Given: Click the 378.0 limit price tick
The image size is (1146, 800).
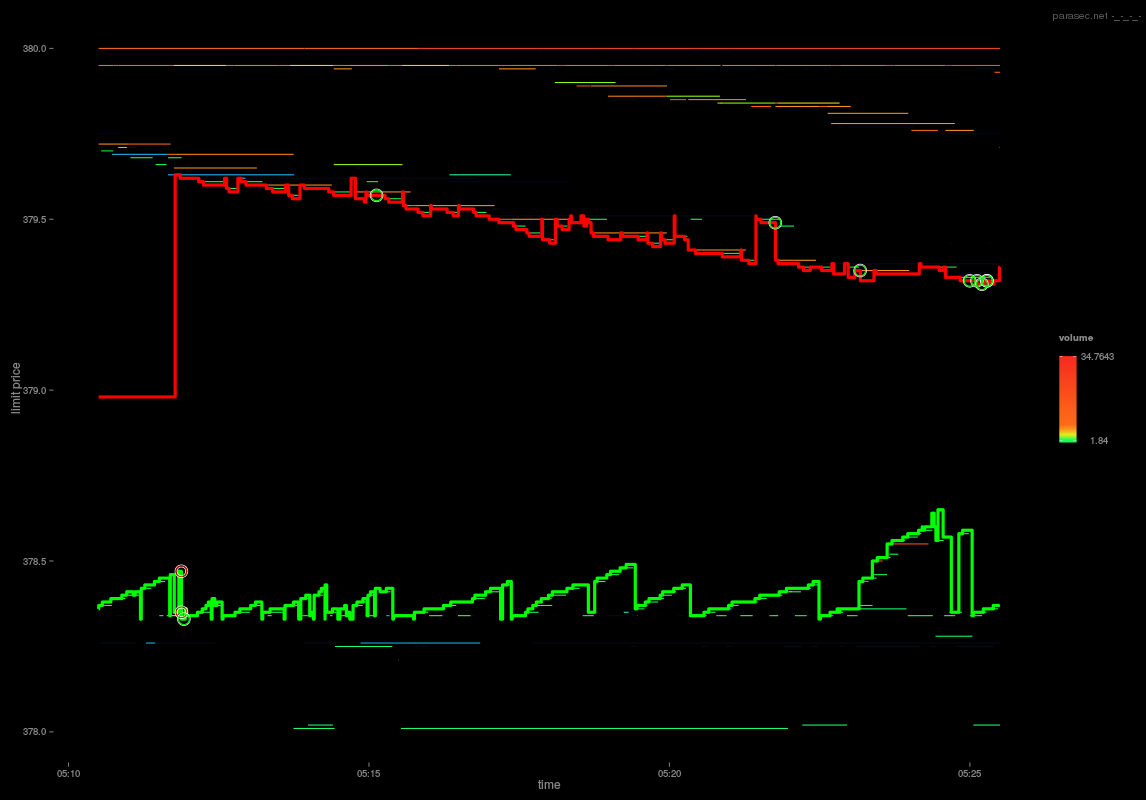Looking at the screenshot, I should click(x=33, y=731).
